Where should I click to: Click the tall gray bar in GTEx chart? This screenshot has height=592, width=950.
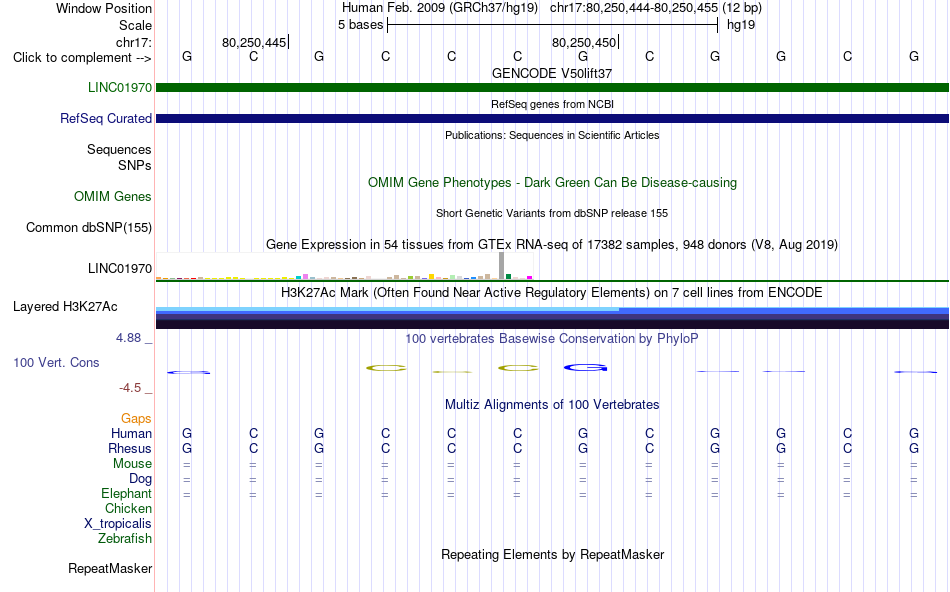[x=502, y=265]
